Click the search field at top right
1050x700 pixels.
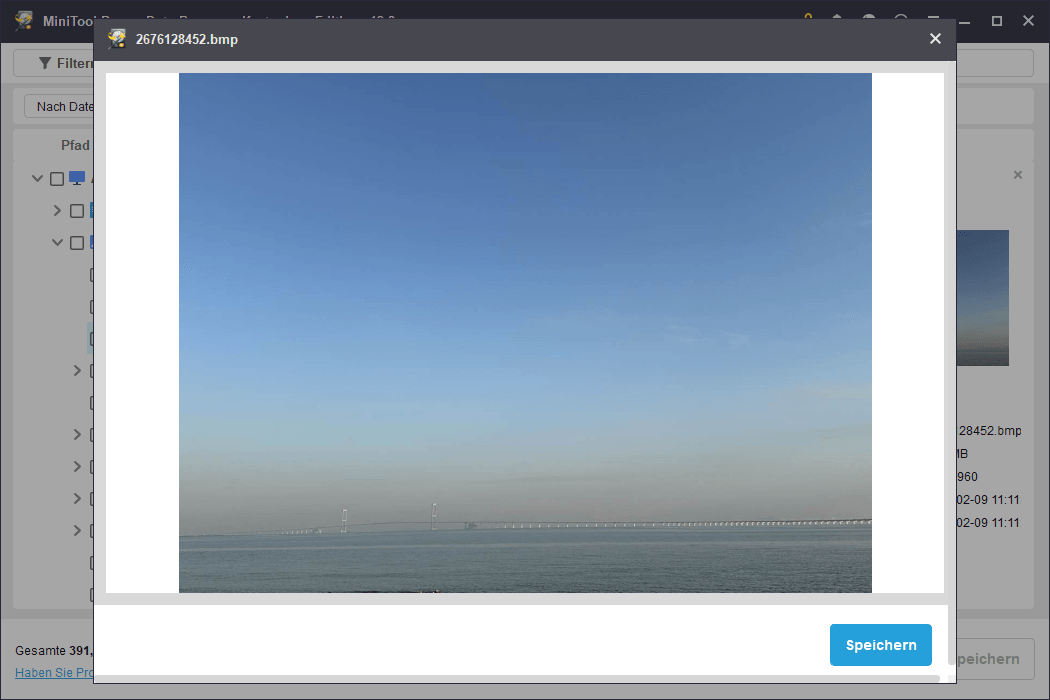[995, 63]
